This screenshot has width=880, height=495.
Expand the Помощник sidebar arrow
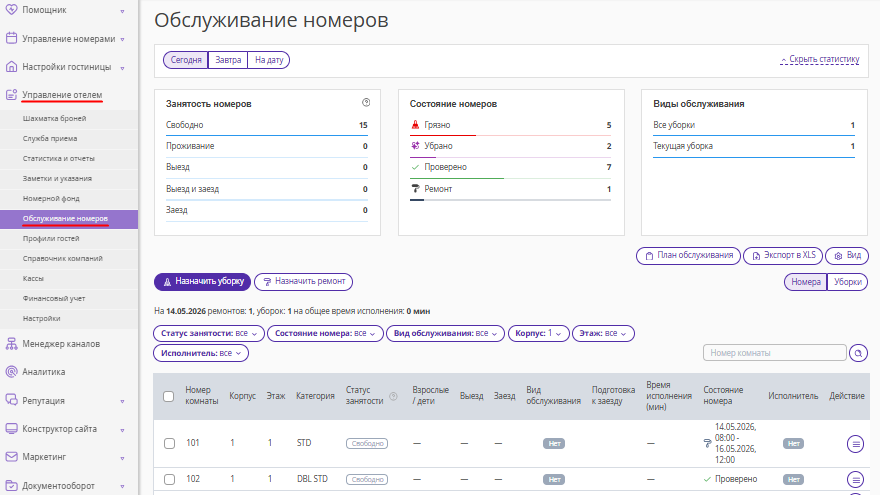click(x=122, y=11)
